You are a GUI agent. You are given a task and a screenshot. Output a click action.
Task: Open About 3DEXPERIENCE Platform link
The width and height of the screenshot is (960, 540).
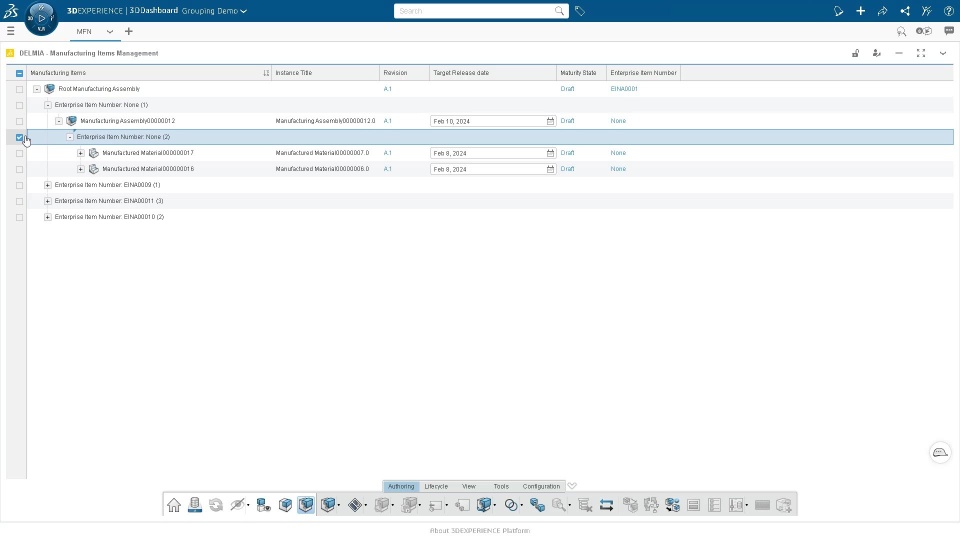pos(480,530)
